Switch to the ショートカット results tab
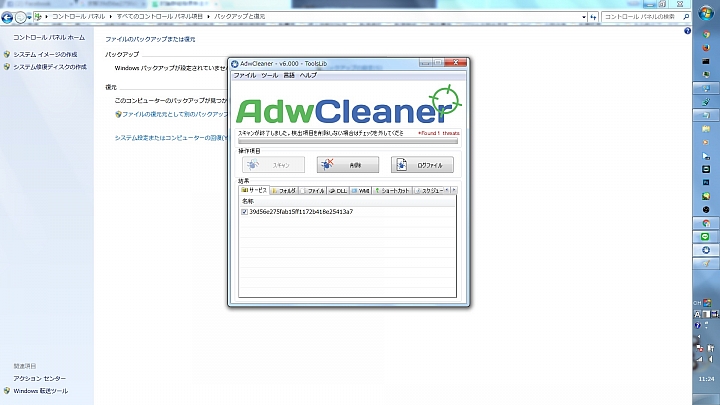This screenshot has width=720, height=405. 392,191
